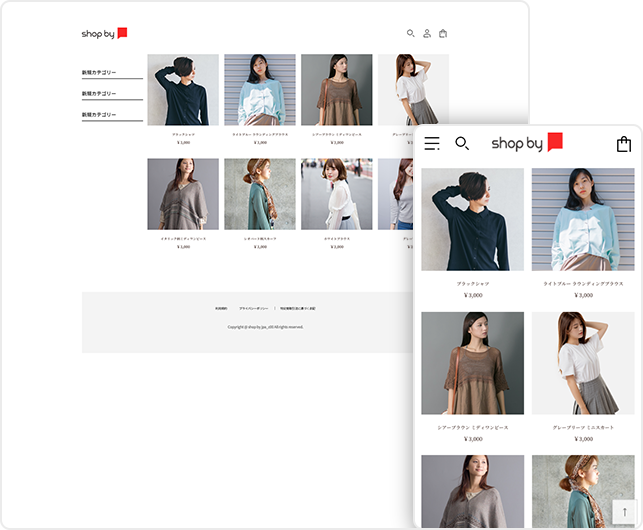Viewport: 643px width, 530px height.
Task: Open the account icon in desktop header
Action: click(x=427, y=33)
